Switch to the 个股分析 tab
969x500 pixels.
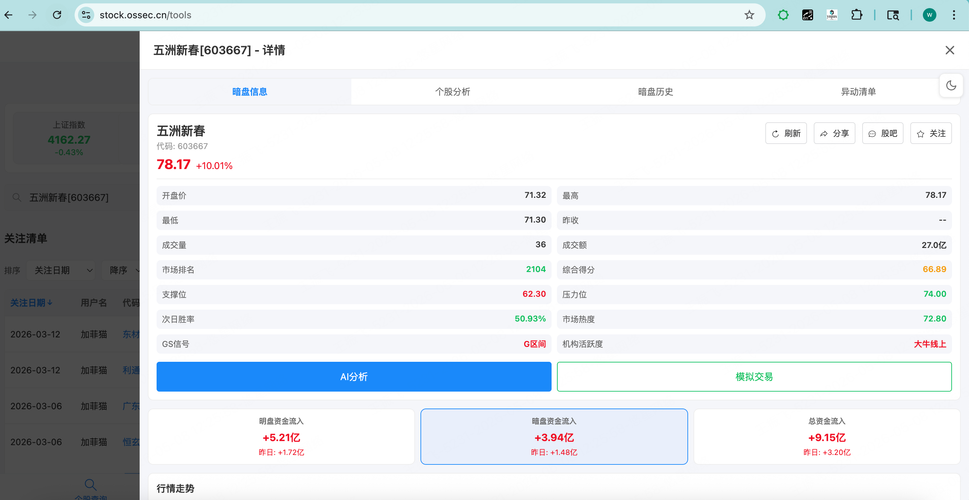point(452,91)
